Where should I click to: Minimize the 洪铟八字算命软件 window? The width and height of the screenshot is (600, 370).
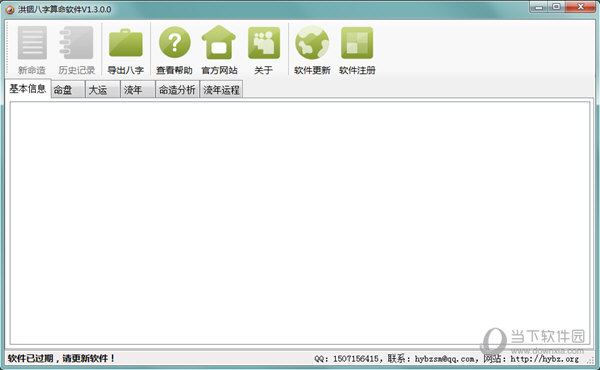[539, 7]
